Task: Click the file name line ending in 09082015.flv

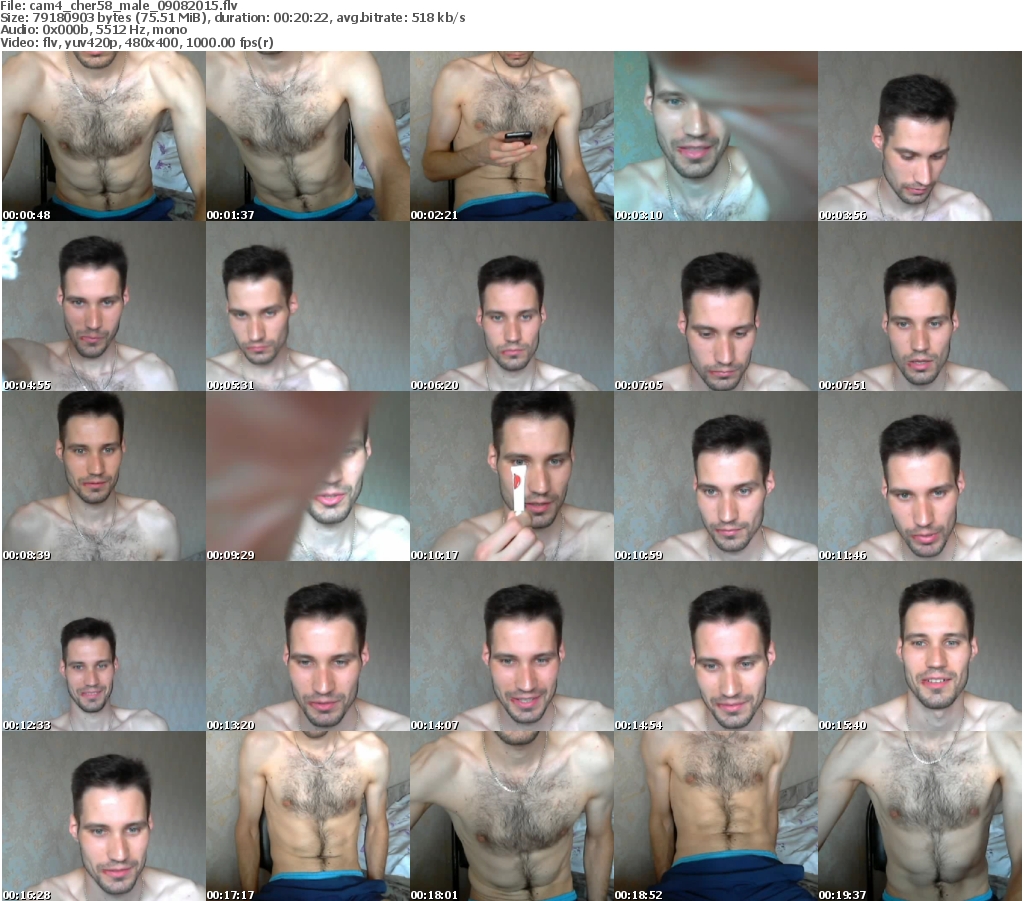Action: pyautogui.click(x=119, y=6)
